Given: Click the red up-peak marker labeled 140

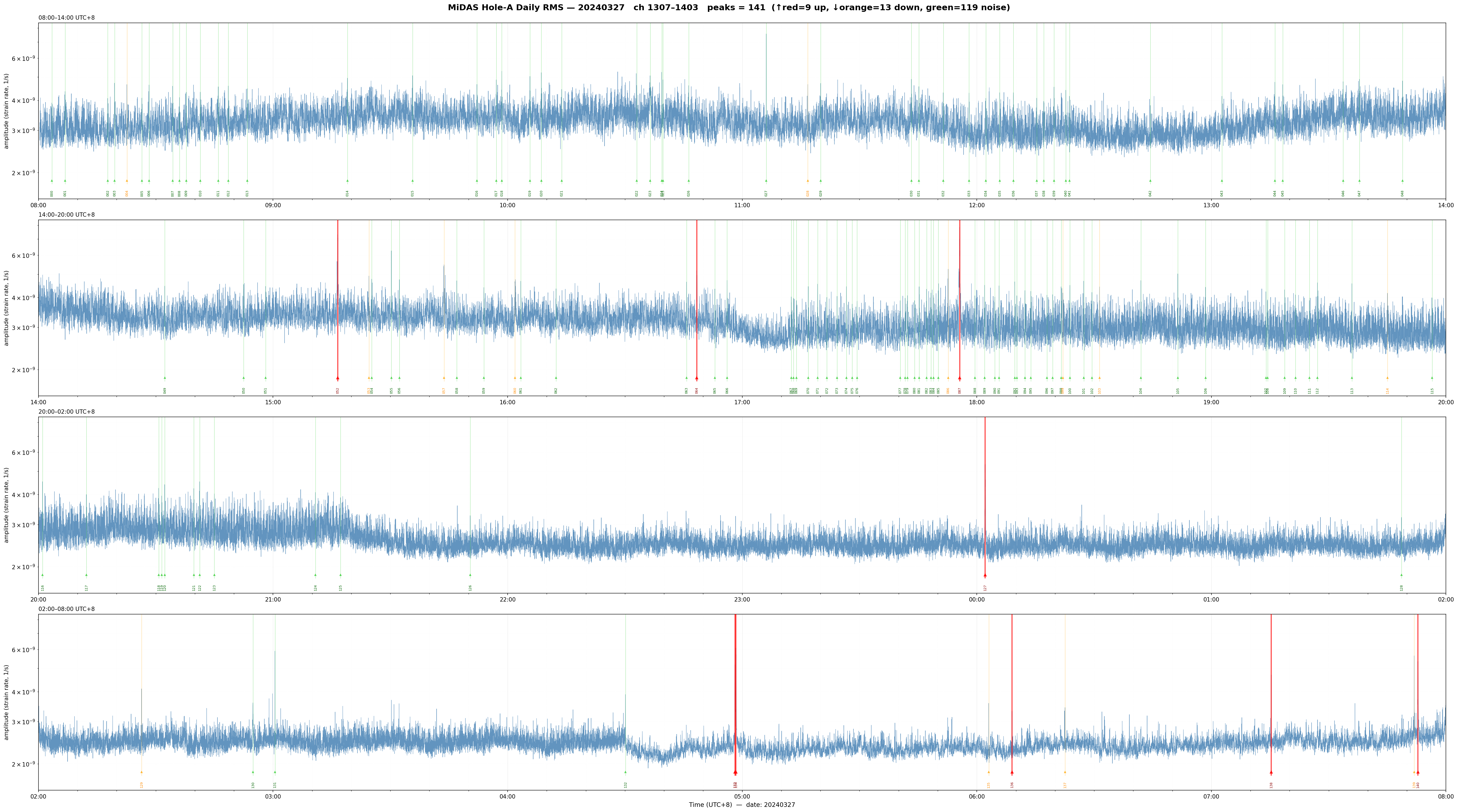Looking at the screenshot, I should (1418, 772).
